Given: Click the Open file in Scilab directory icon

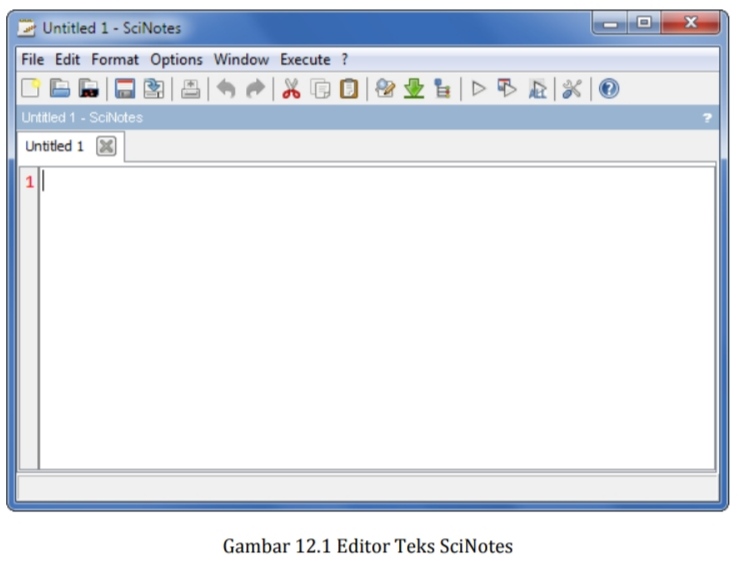Looking at the screenshot, I should [88, 88].
